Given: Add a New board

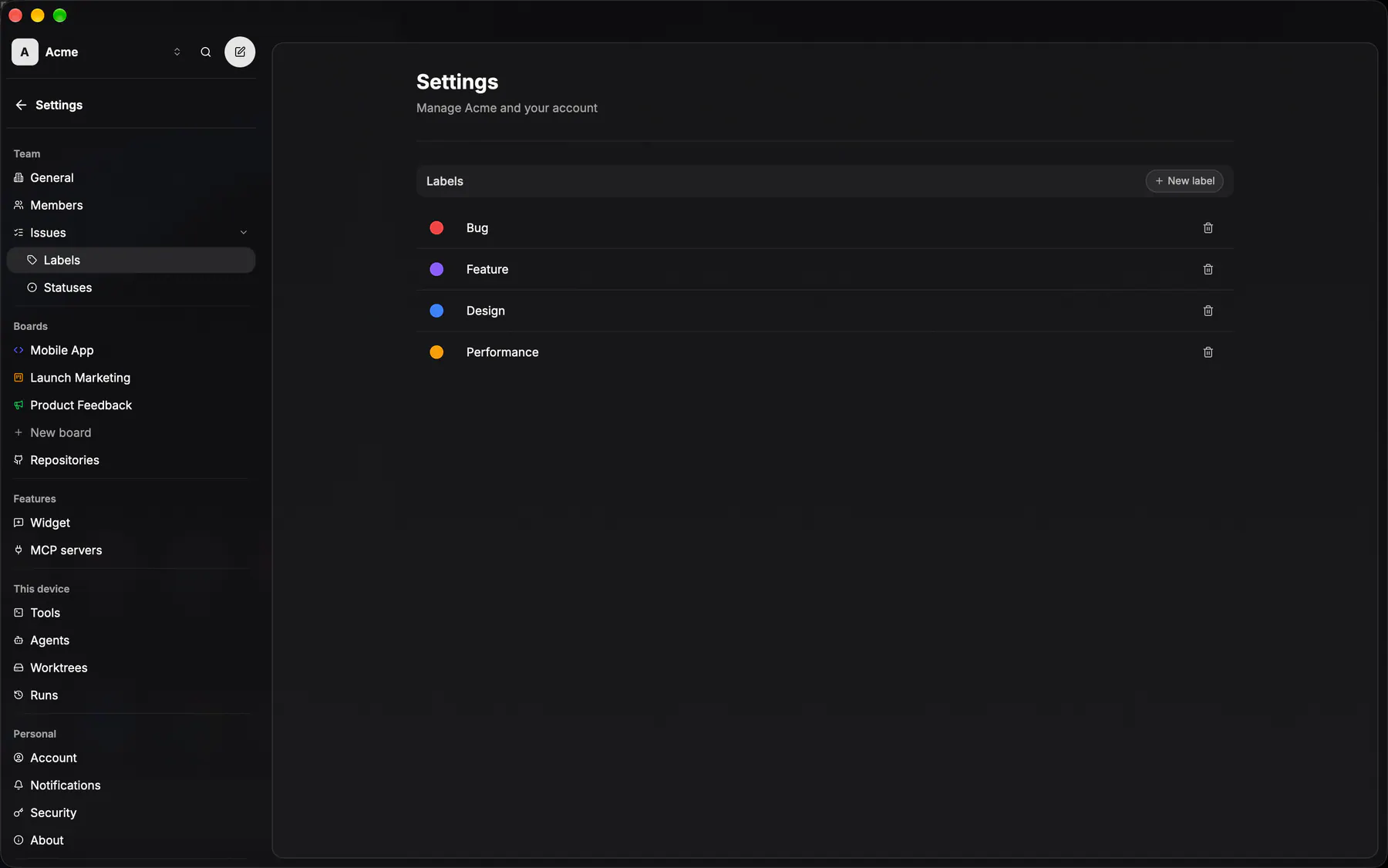Looking at the screenshot, I should [131, 433].
